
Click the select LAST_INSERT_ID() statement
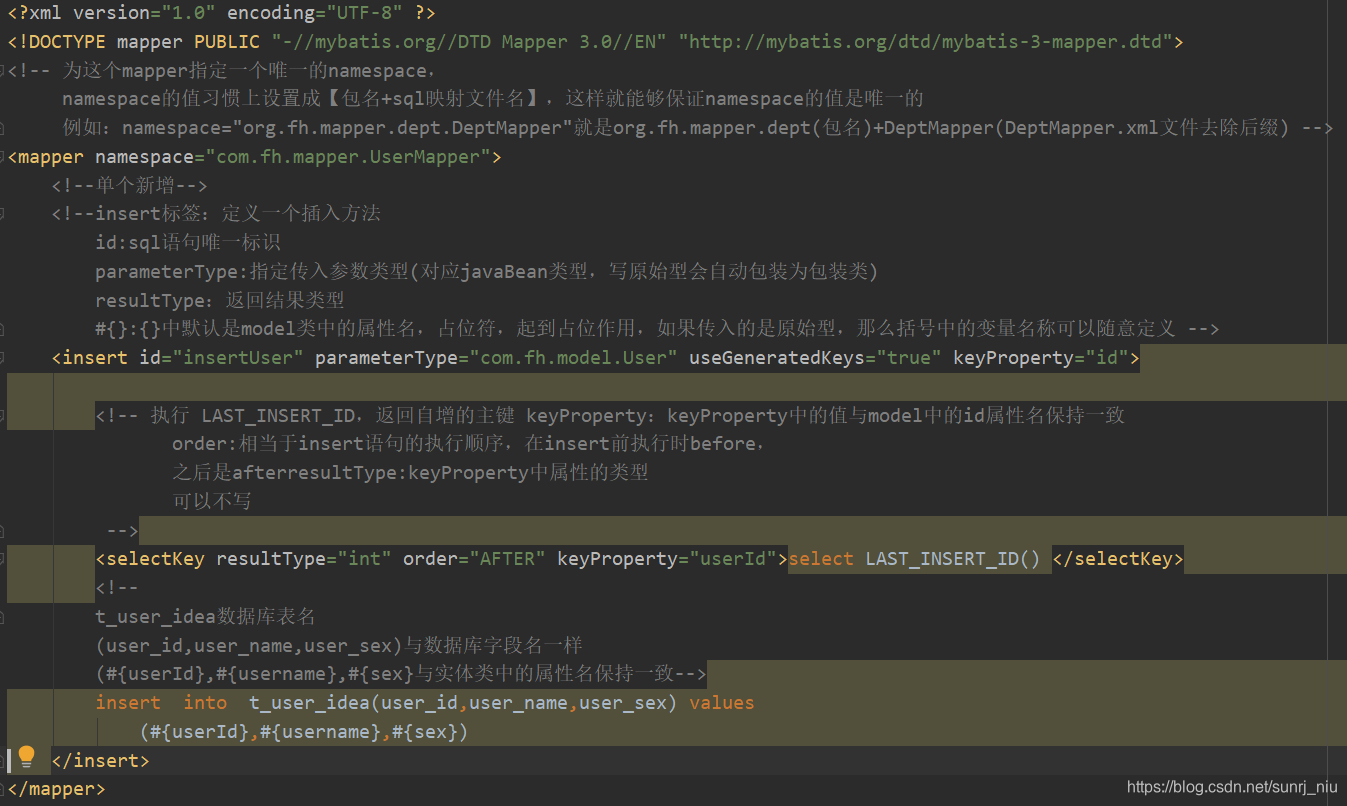pyautogui.click(x=914, y=559)
